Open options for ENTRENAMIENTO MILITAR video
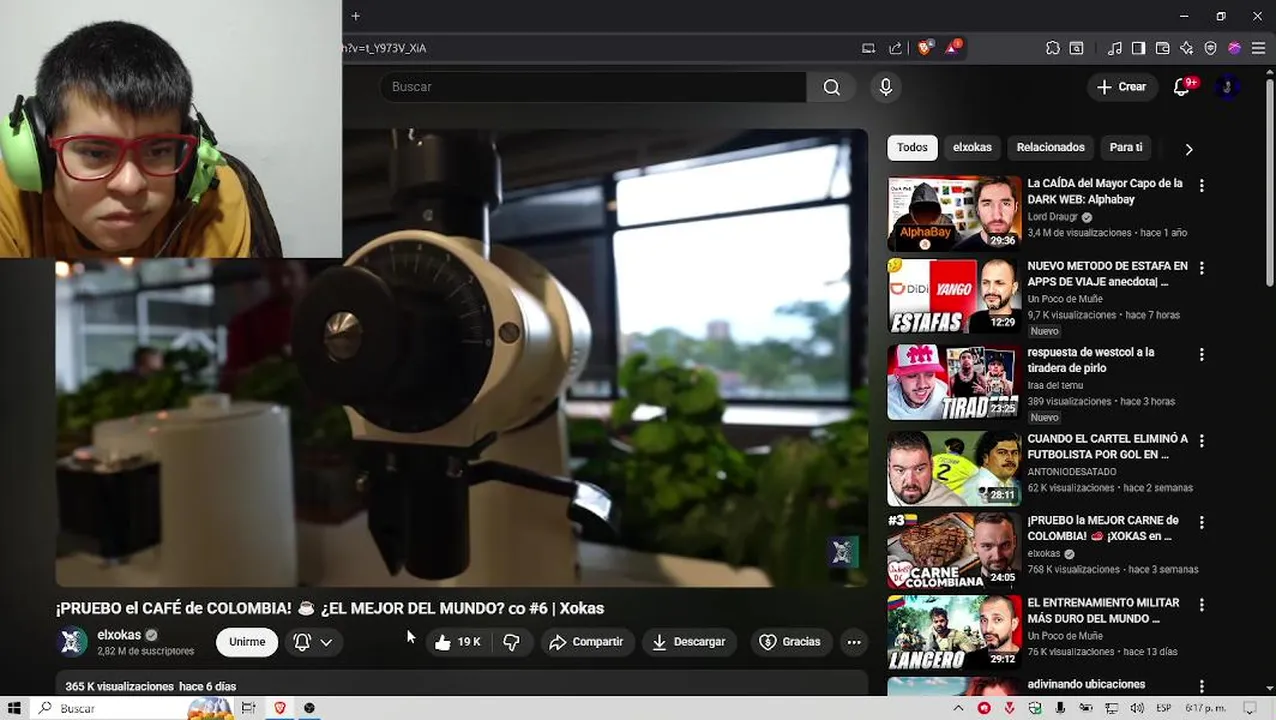The image size is (1276, 720). (x=1202, y=605)
